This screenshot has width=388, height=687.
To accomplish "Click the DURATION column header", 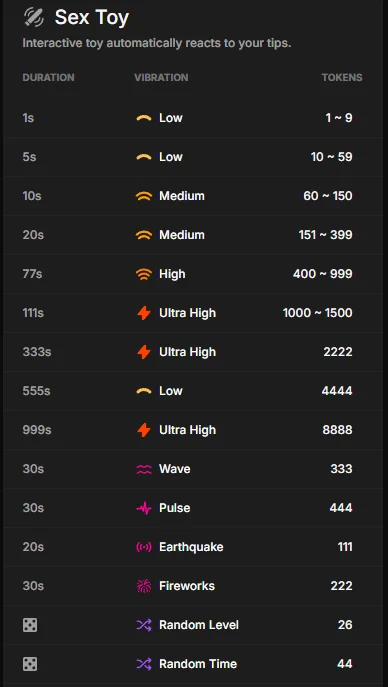I will [49, 78].
